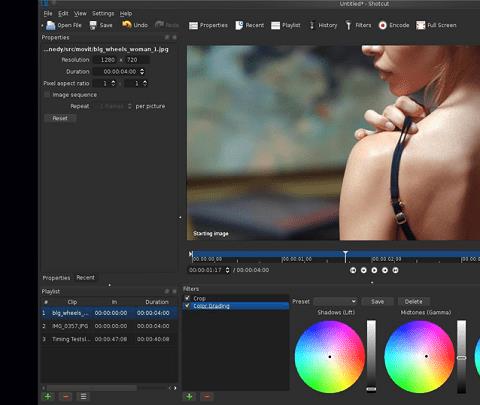Screen dimensions: 480x405
Task: Click the playhead marker on the scrub bar
Action: [346, 256]
